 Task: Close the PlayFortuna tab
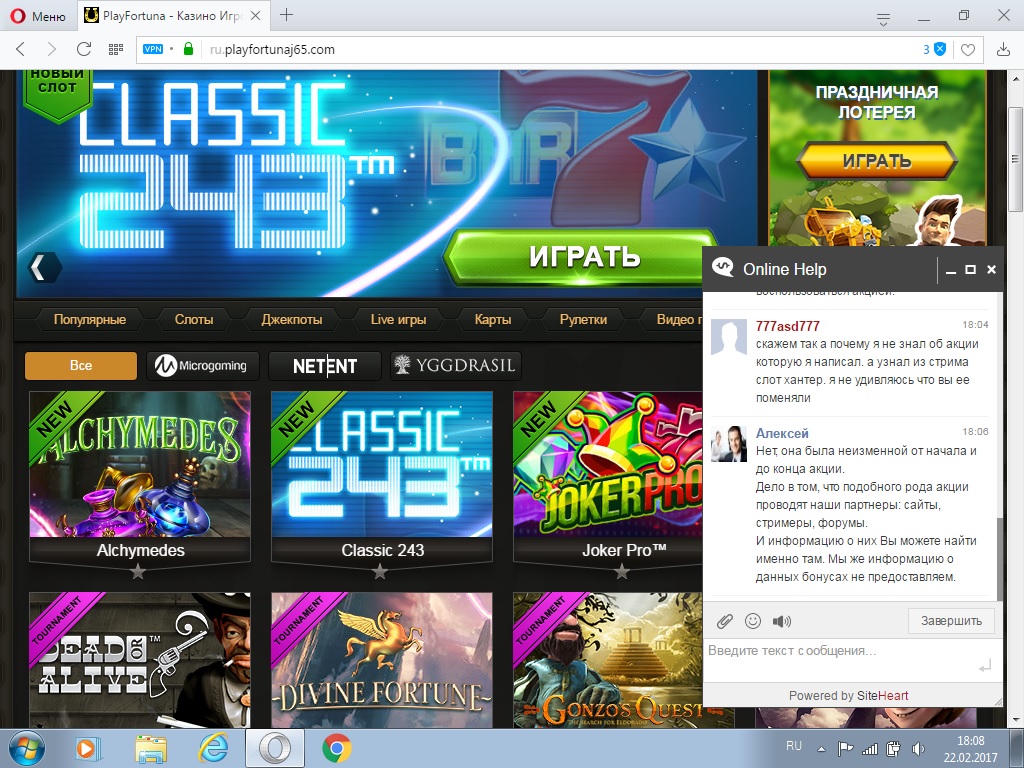click(256, 16)
